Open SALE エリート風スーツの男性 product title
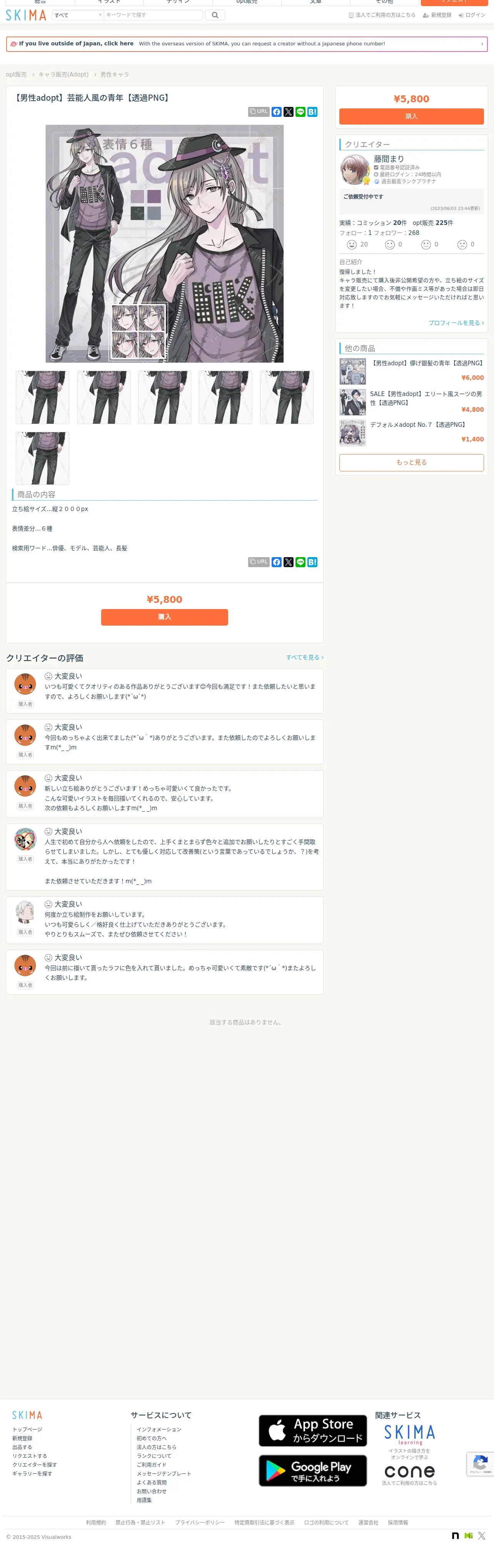This screenshot has height=1568, width=494. point(426,398)
